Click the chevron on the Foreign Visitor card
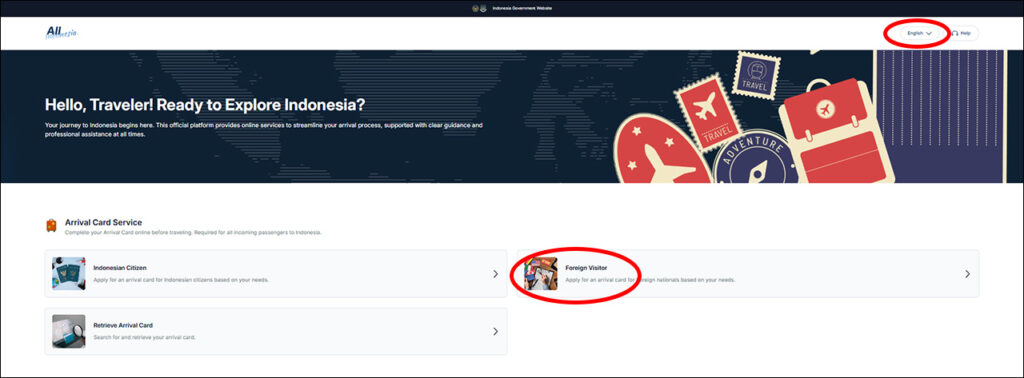This screenshot has width=1024, height=378. (x=968, y=274)
